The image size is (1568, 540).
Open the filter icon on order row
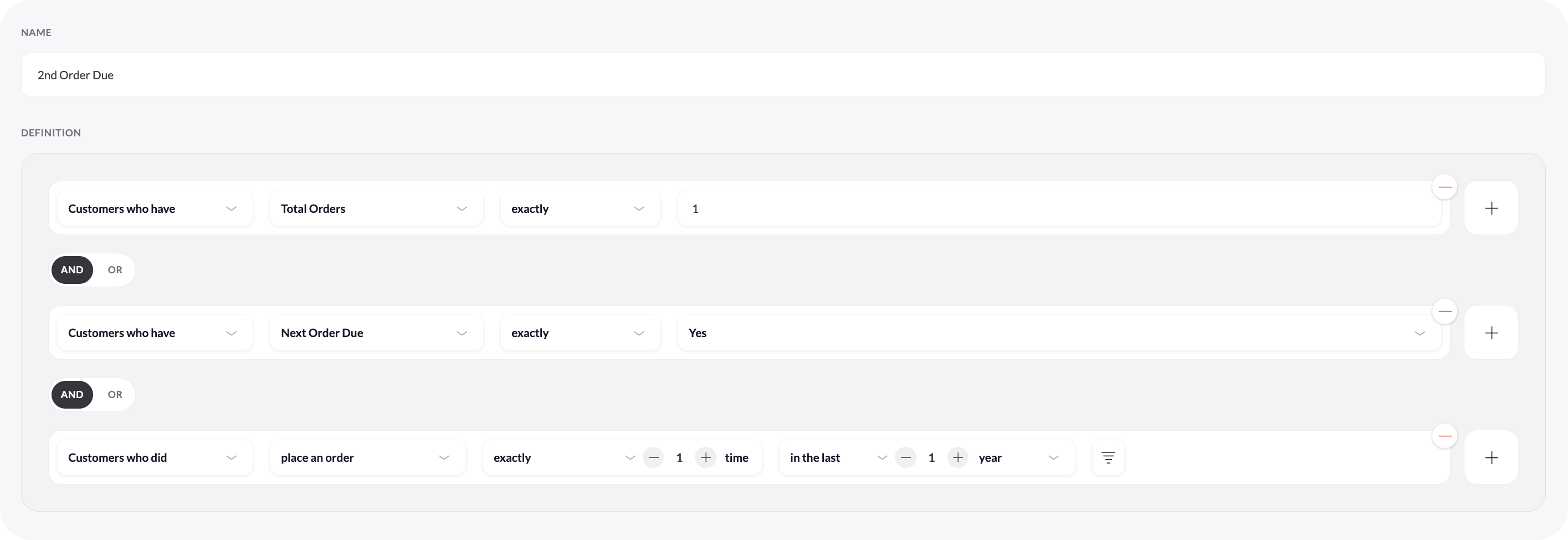(1108, 458)
